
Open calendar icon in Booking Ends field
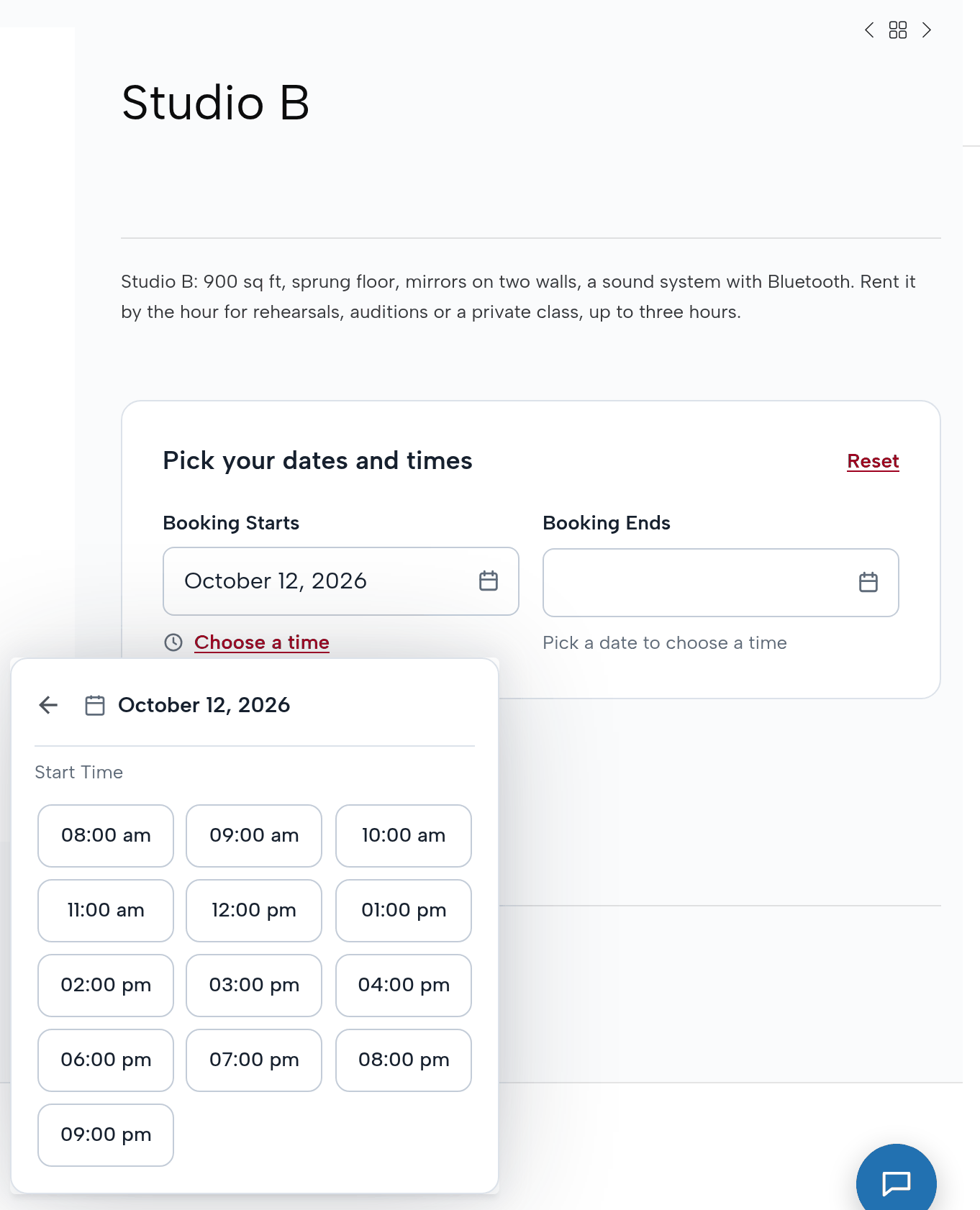[x=868, y=582]
